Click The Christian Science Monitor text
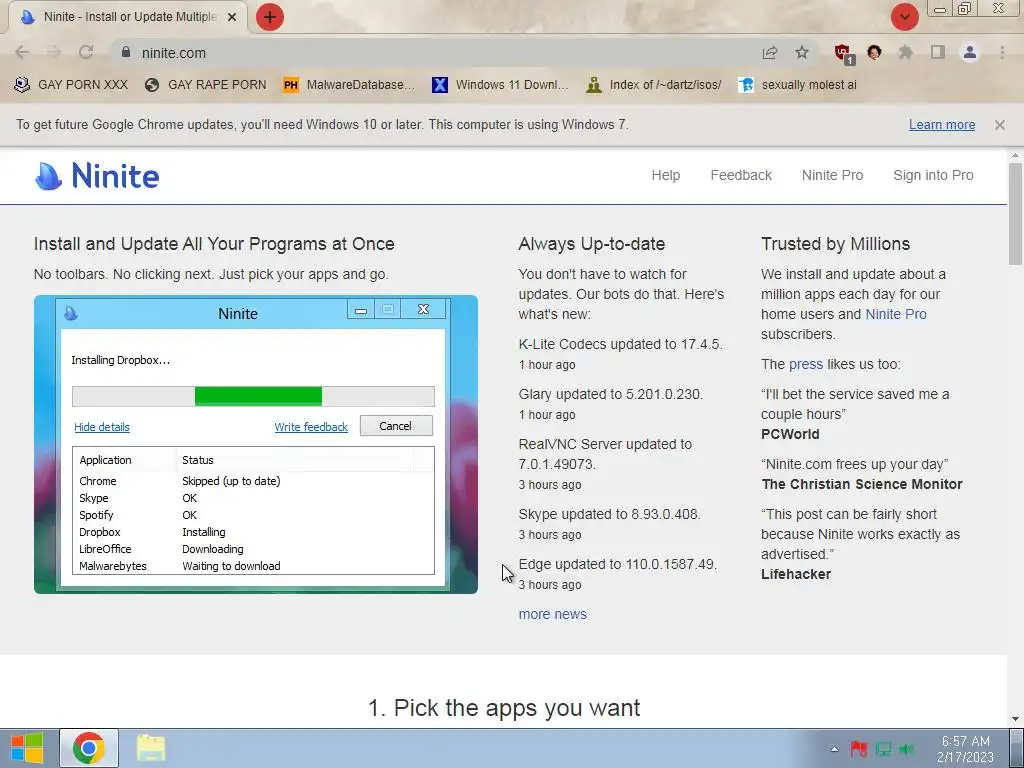The image size is (1024, 768). pyautogui.click(x=862, y=484)
